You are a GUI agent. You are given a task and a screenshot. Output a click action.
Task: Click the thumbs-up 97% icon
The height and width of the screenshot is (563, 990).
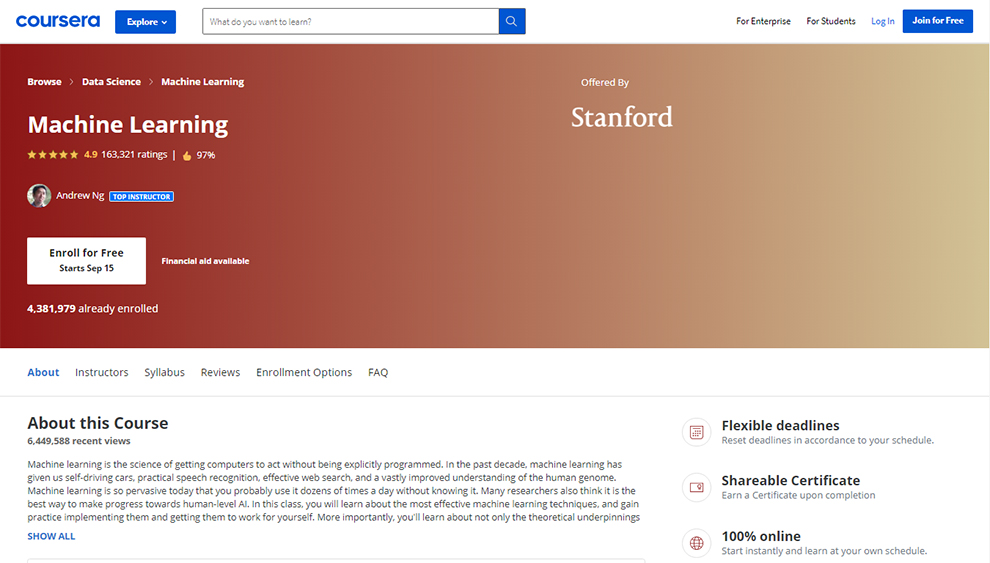tap(187, 155)
